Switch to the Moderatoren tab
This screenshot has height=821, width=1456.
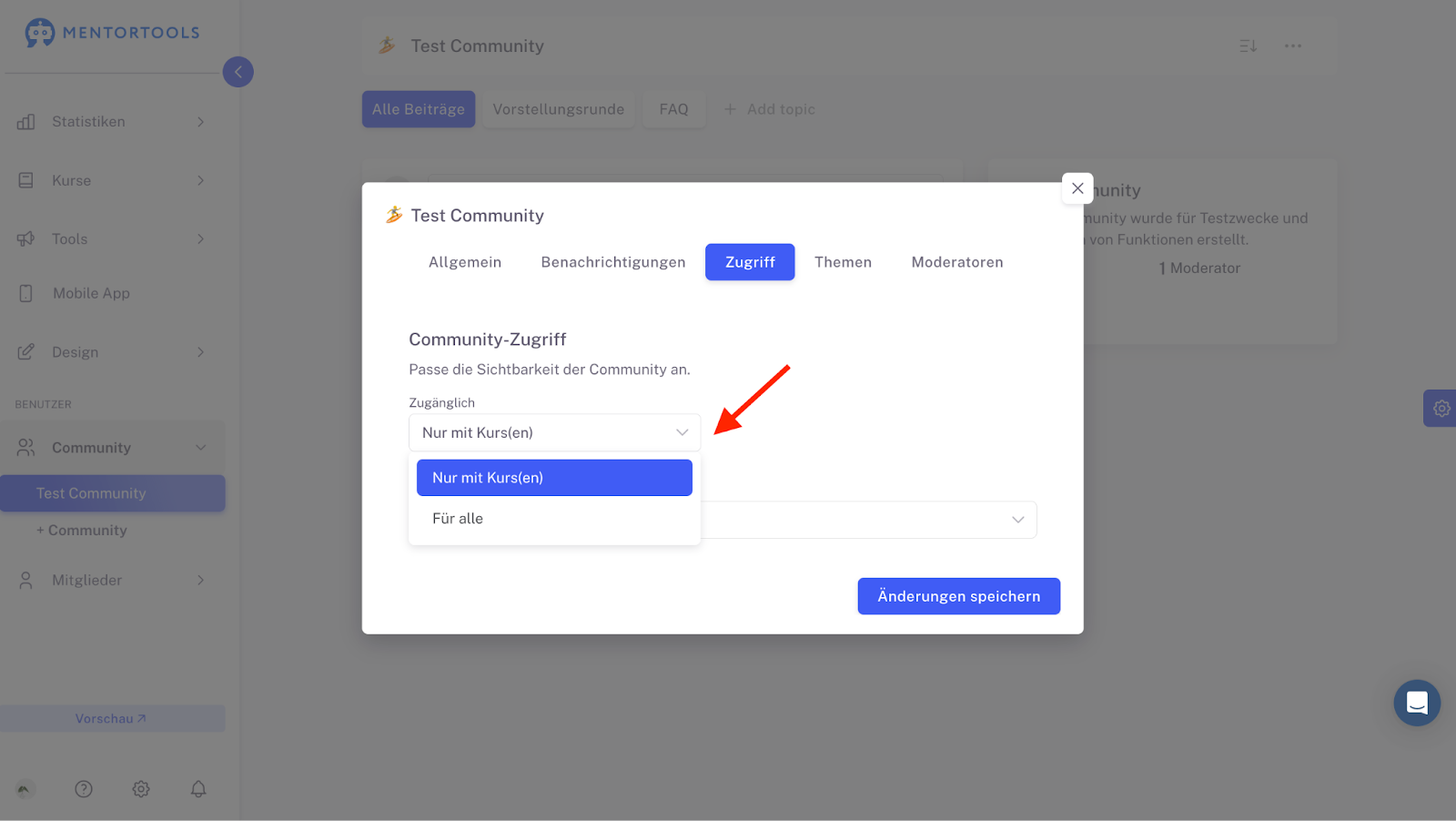pyautogui.click(x=957, y=262)
